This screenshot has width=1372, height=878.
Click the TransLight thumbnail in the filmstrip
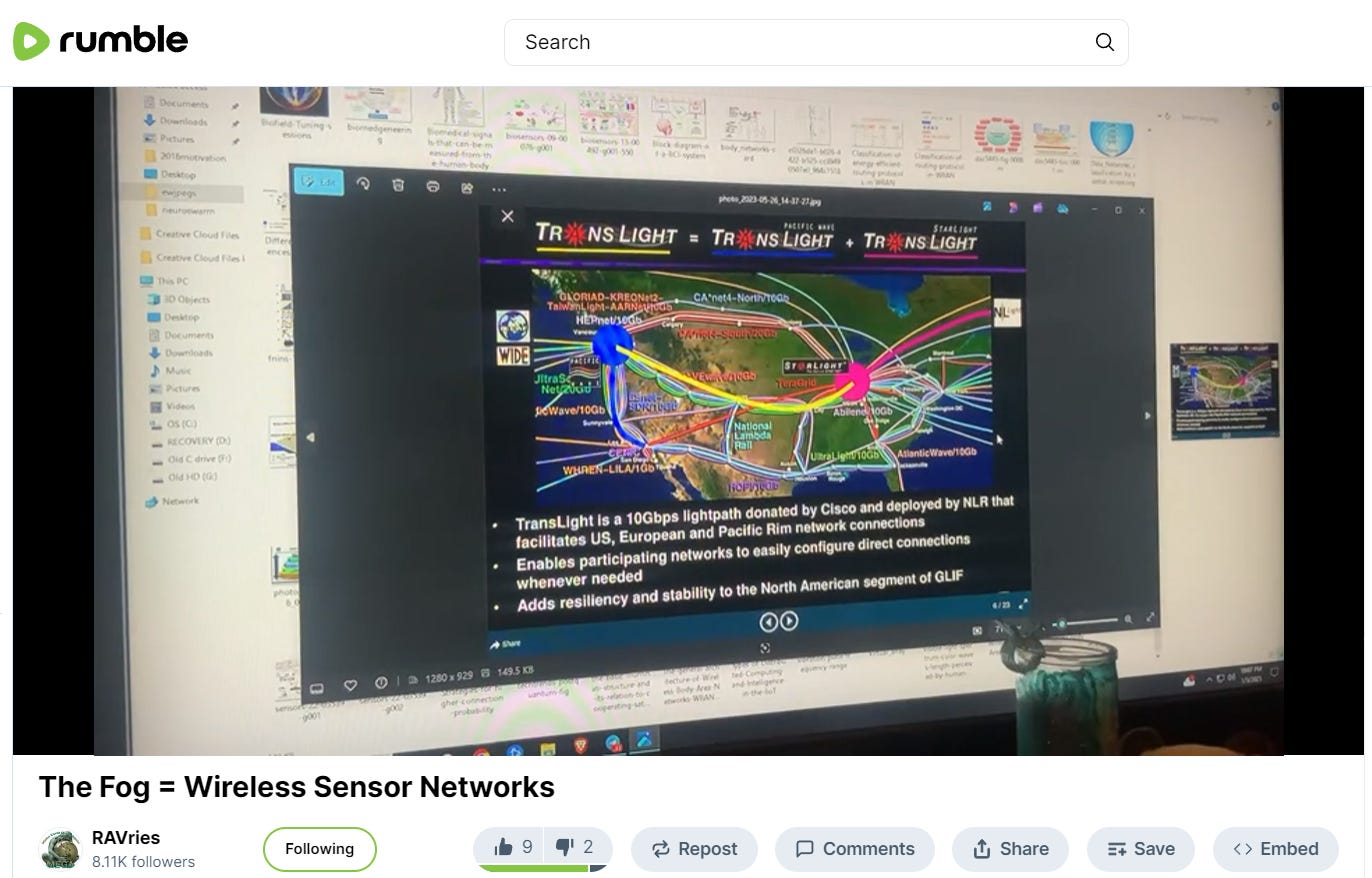tap(1224, 389)
